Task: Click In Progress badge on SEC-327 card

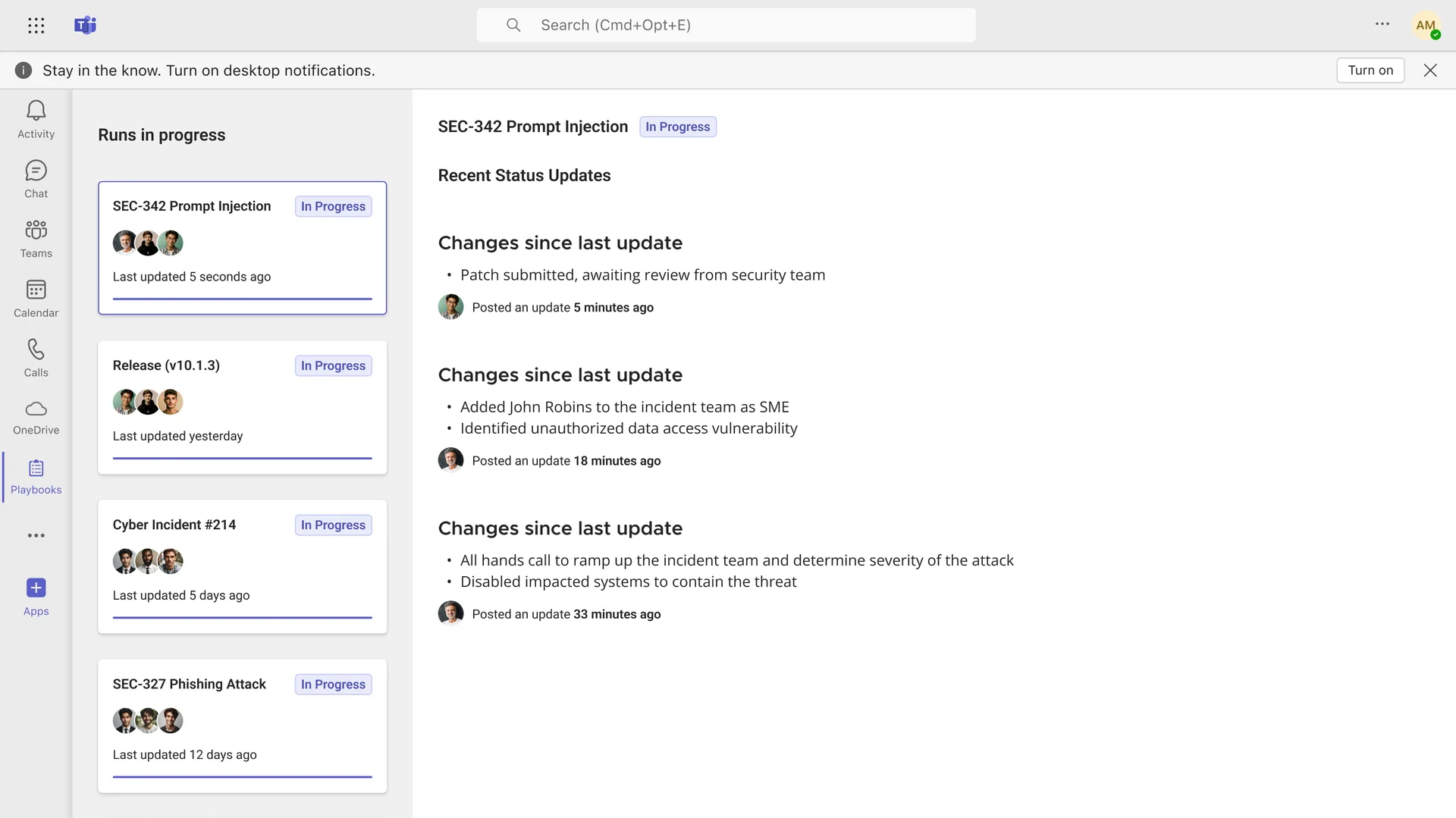Action: (333, 684)
